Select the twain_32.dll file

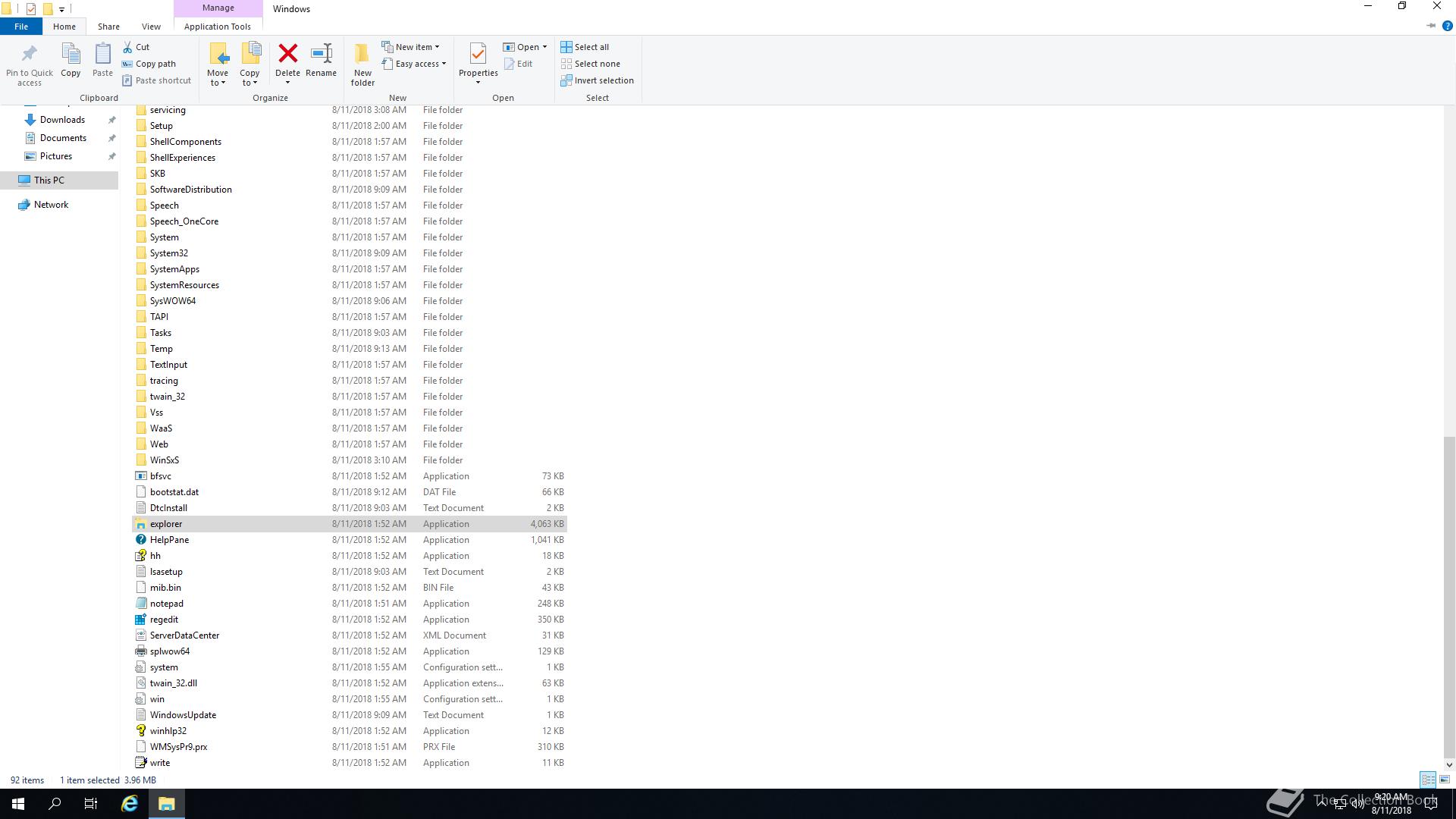[x=350, y=683]
